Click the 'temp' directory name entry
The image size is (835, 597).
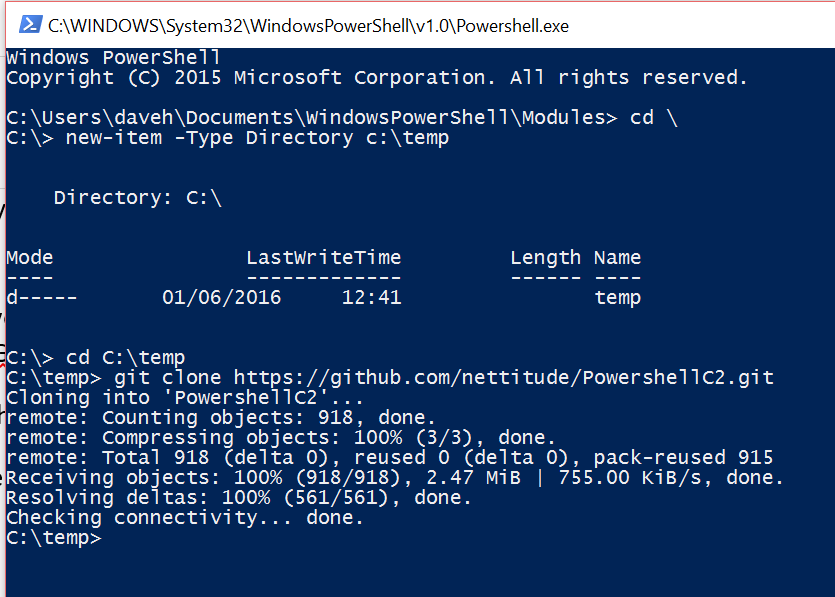(x=618, y=297)
